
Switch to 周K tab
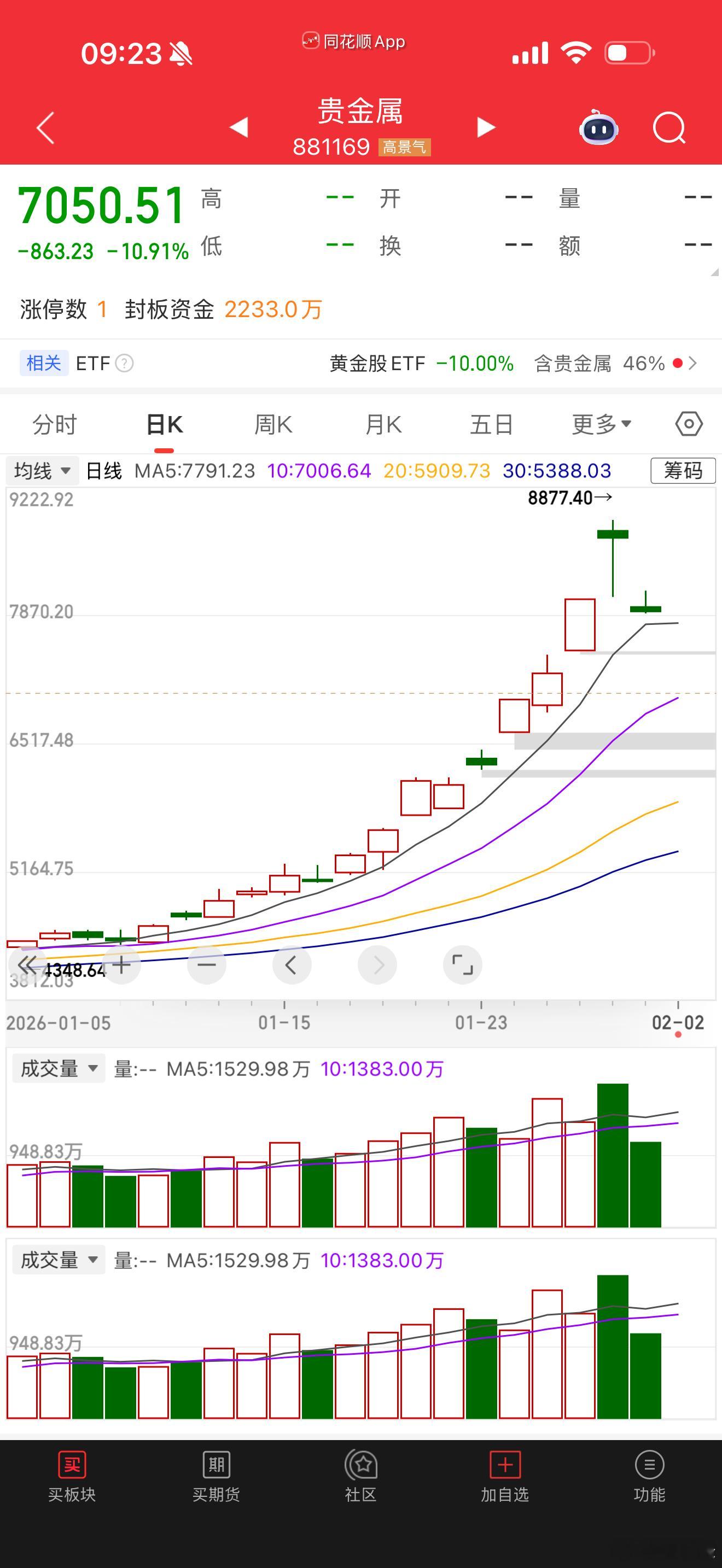pos(273,424)
